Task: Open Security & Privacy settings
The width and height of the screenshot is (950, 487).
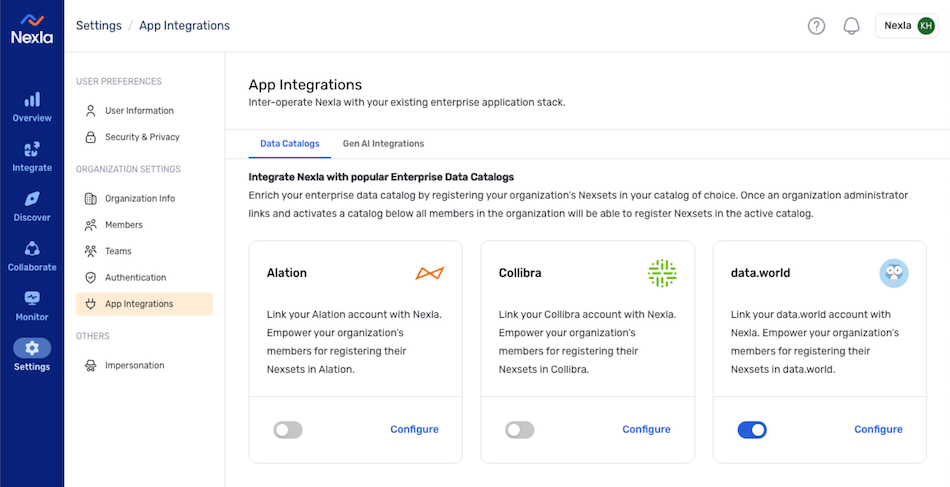Action: [x=144, y=137]
